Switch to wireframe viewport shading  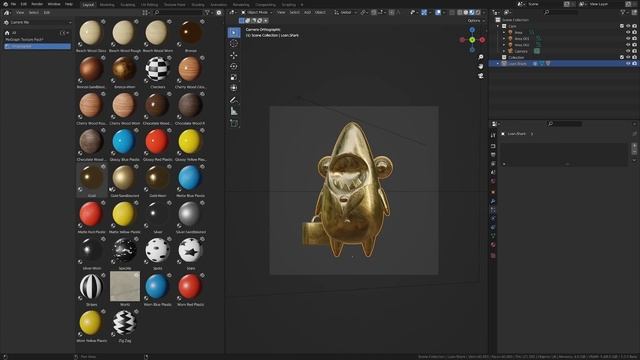[x=460, y=13]
